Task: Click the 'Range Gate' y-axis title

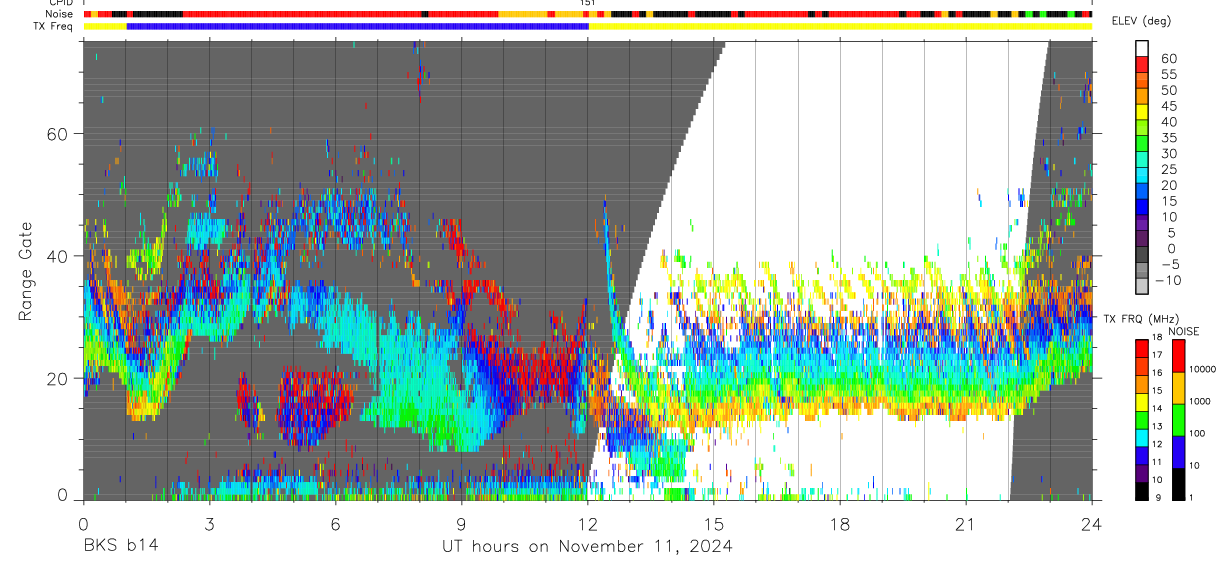Action: click(27, 270)
